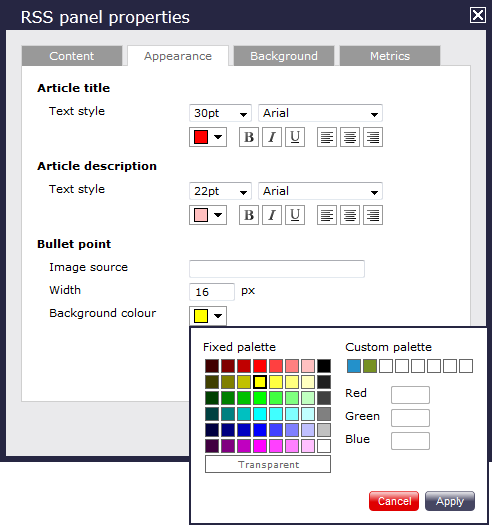Viewport: 492px width, 525px height.
Task: Open Article description Arial font dropdown
Action: tap(321, 191)
